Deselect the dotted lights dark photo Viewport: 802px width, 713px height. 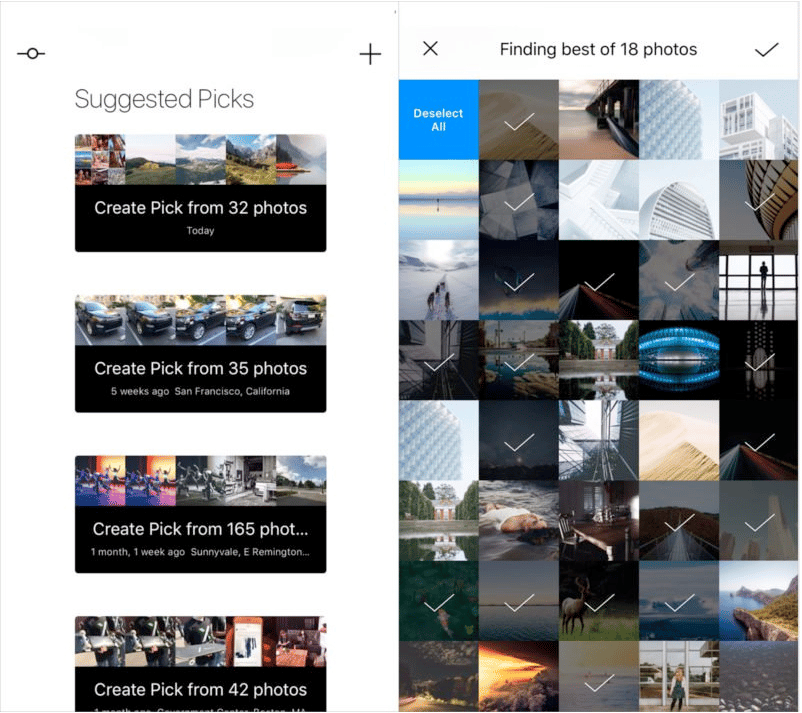[x=759, y=360]
